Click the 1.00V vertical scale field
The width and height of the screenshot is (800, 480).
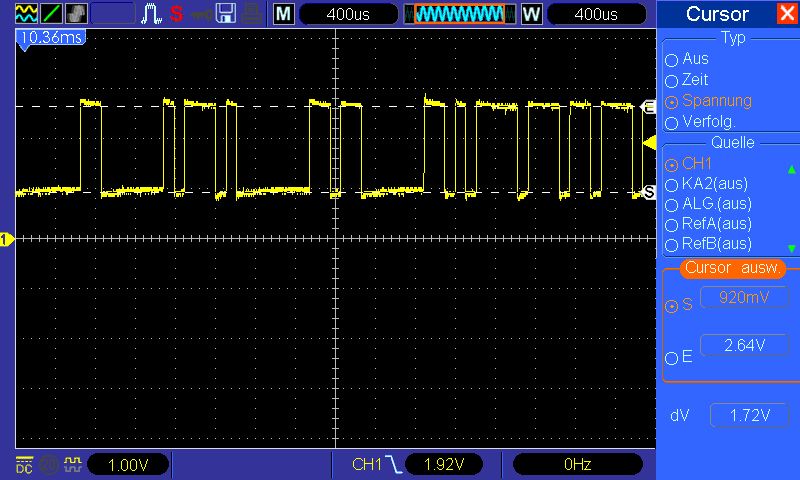tap(128, 465)
